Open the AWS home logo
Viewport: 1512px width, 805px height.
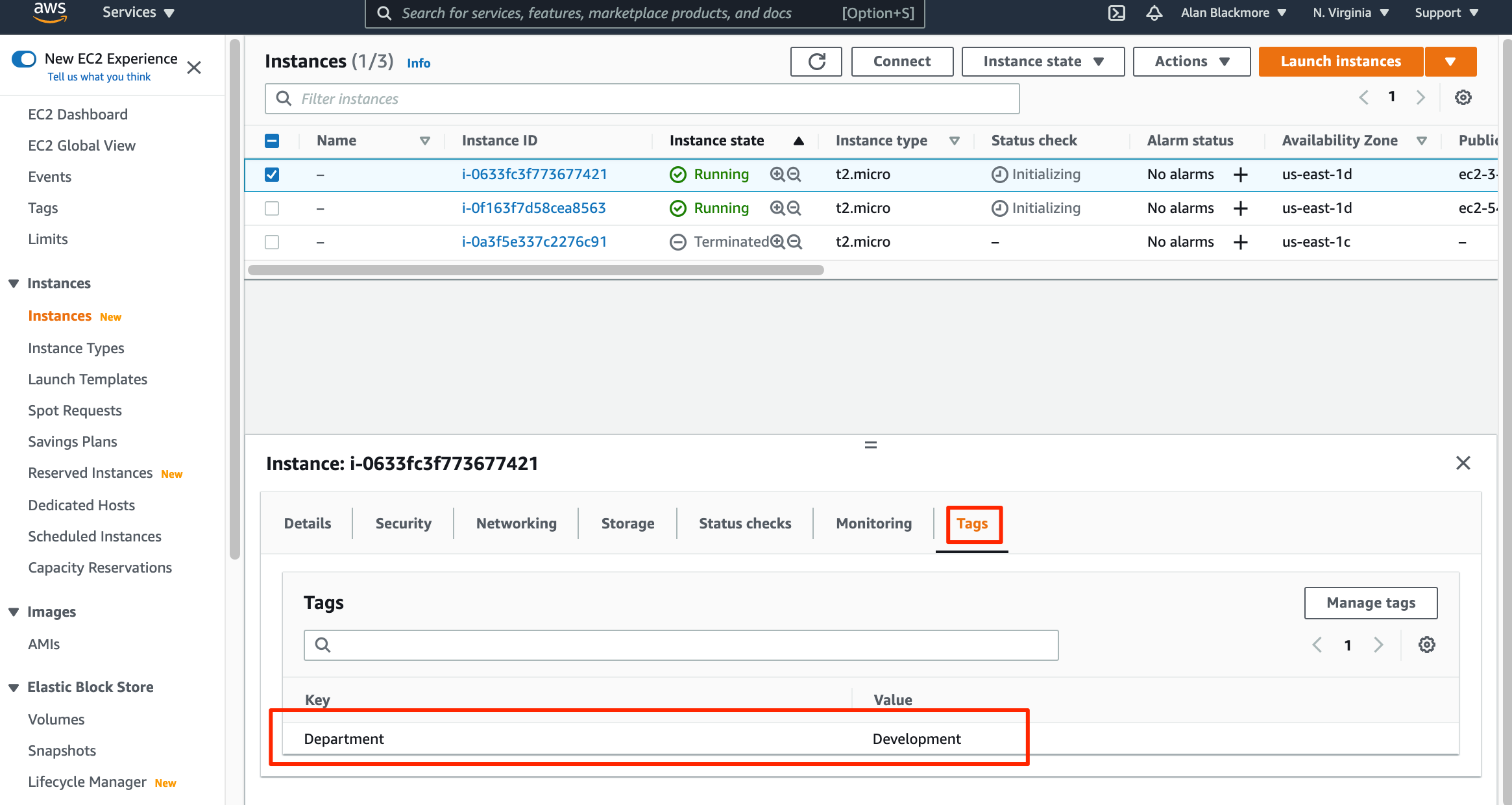pos(50,12)
